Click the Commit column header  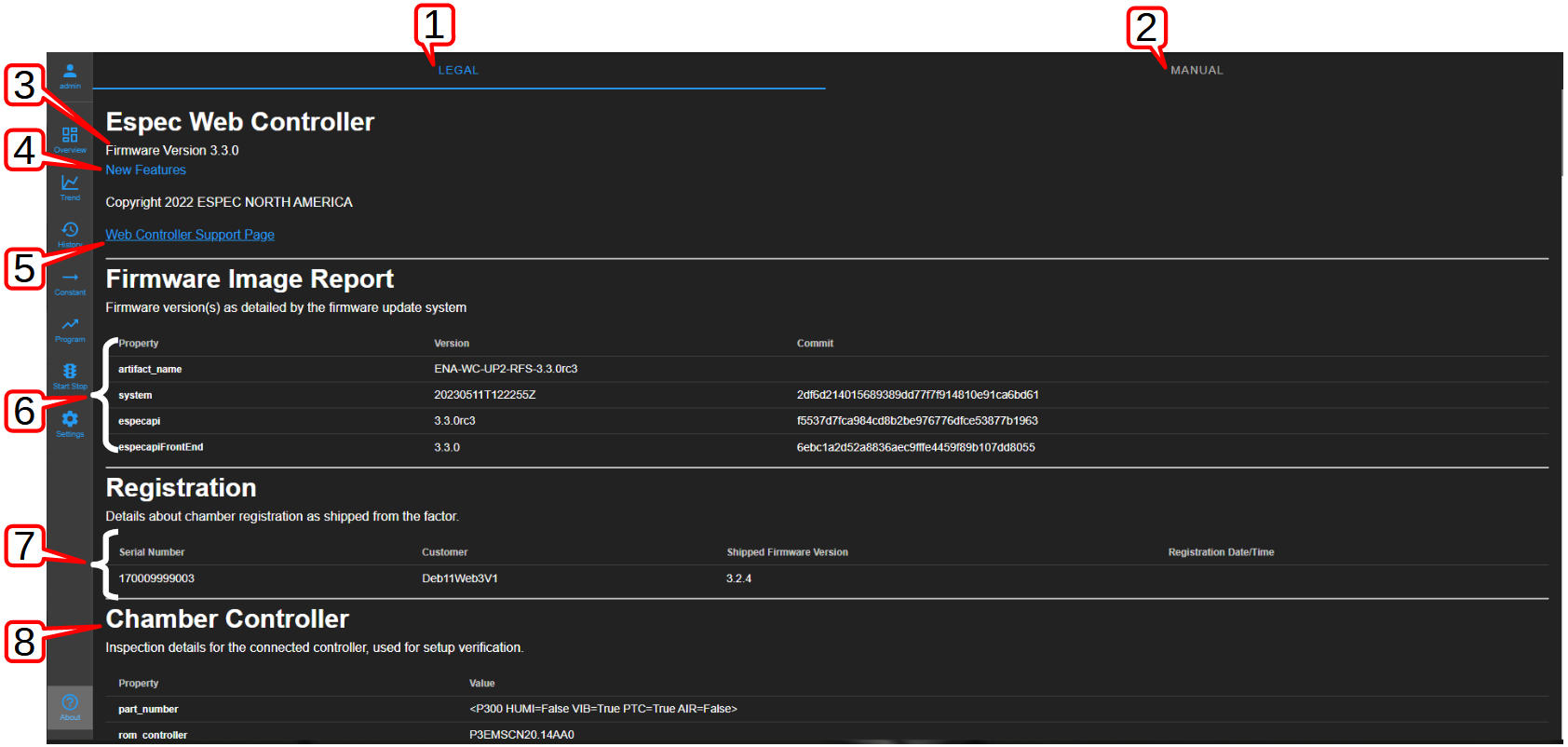click(x=815, y=344)
